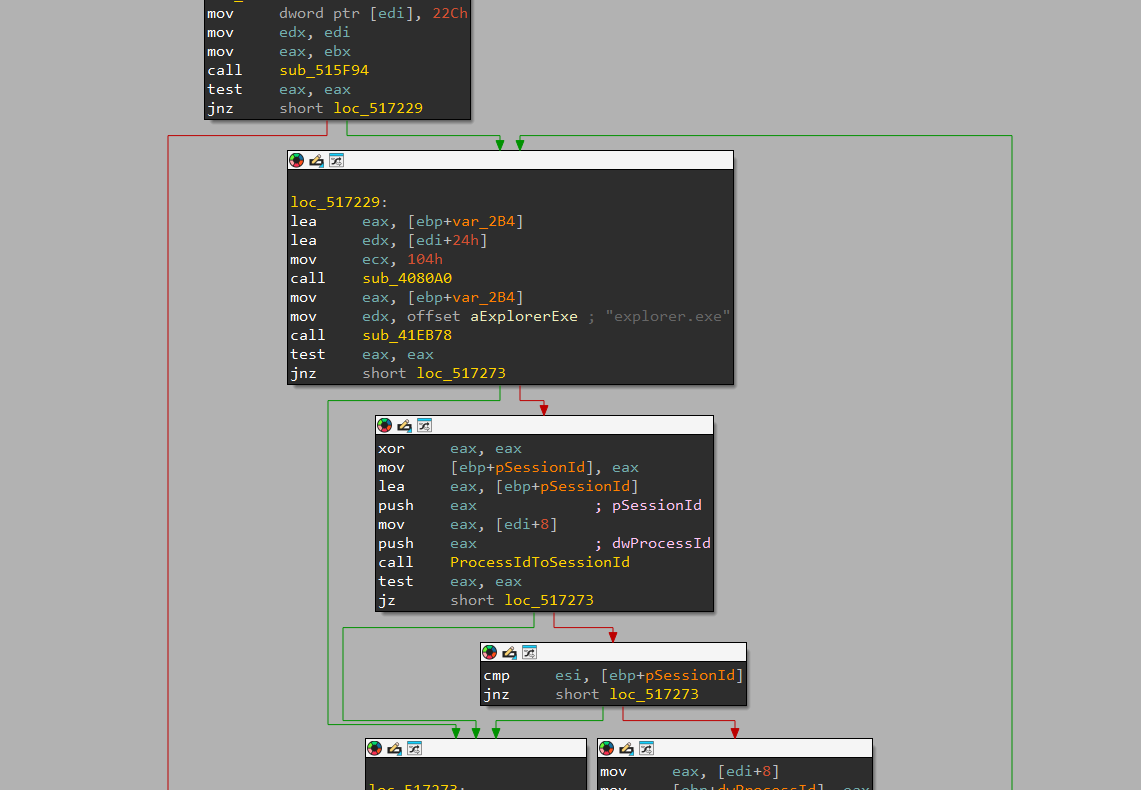This screenshot has width=1141, height=790.
Task: Click ProcessIdToSessionId call name
Action: pos(540,562)
